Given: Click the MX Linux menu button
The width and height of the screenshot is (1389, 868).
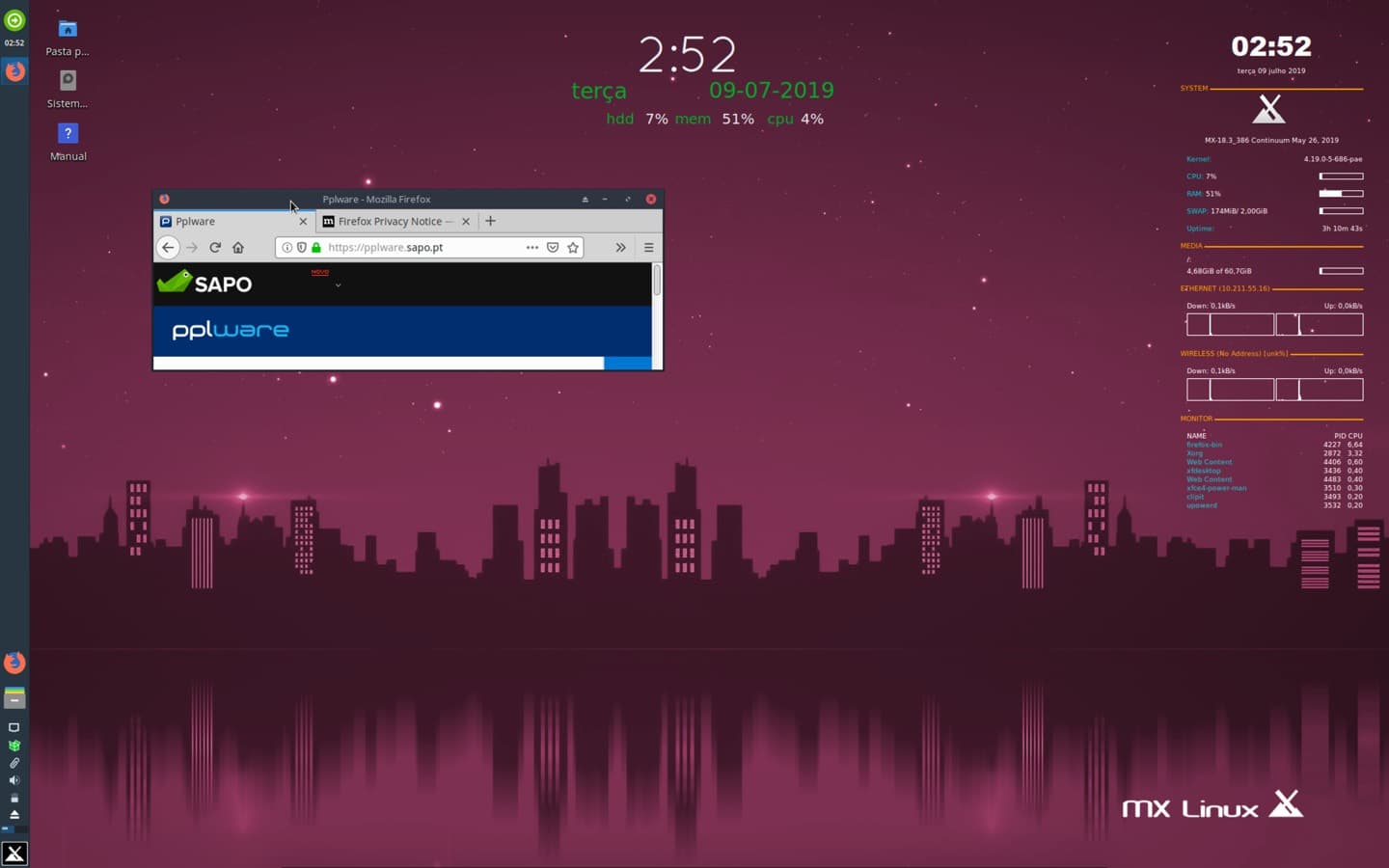Looking at the screenshot, I should click(14, 853).
